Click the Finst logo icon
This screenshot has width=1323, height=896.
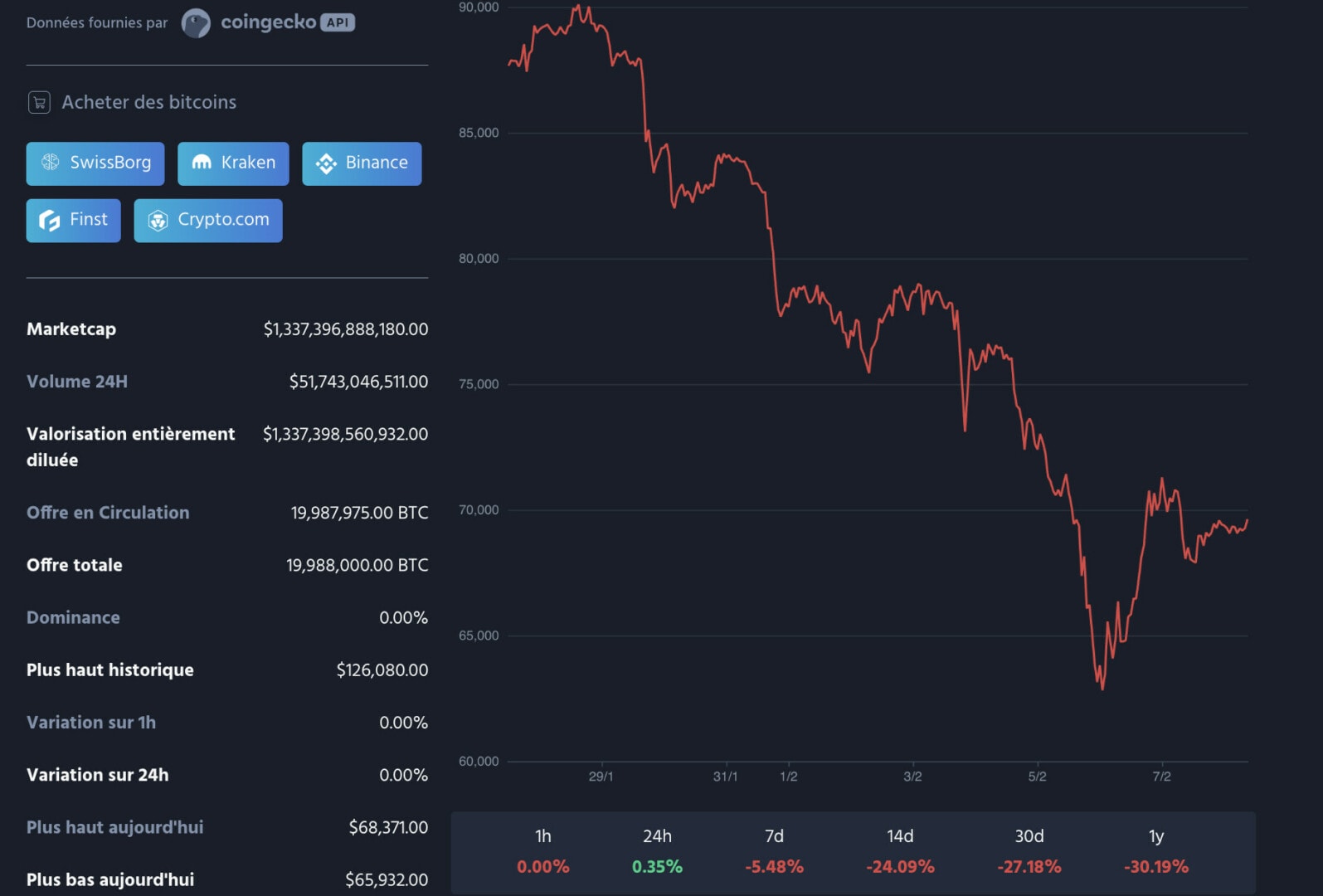pyautogui.click(x=47, y=220)
